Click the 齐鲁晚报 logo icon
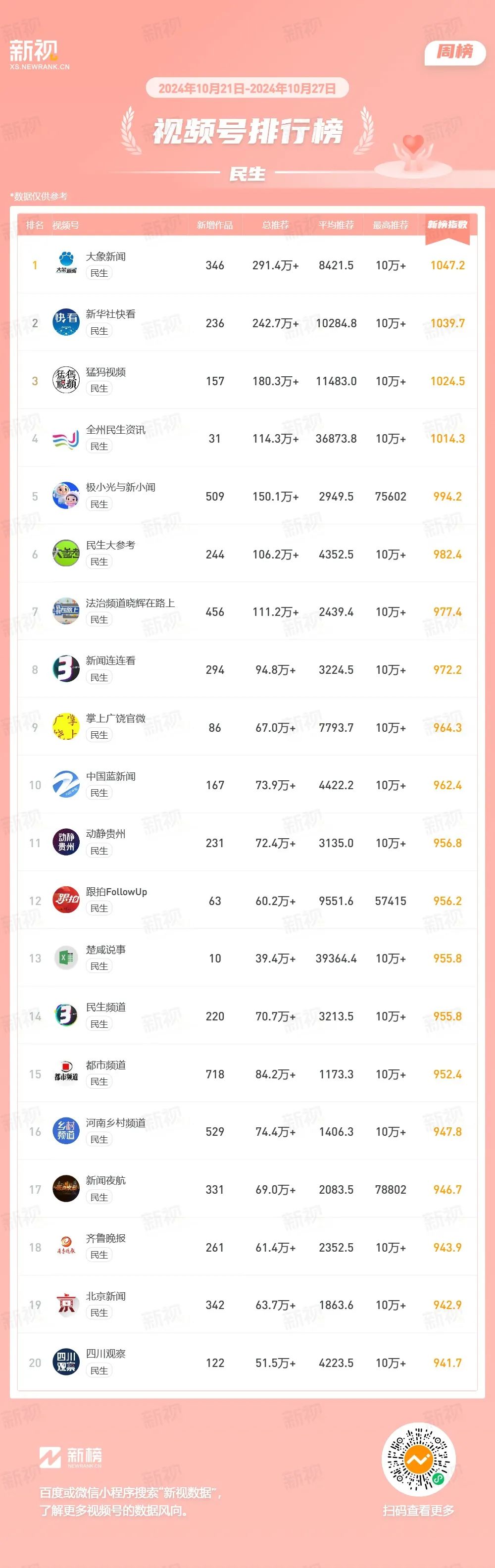The height and width of the screenshot is (1568, 495). pyautogui.click(x=66, y=1247)
